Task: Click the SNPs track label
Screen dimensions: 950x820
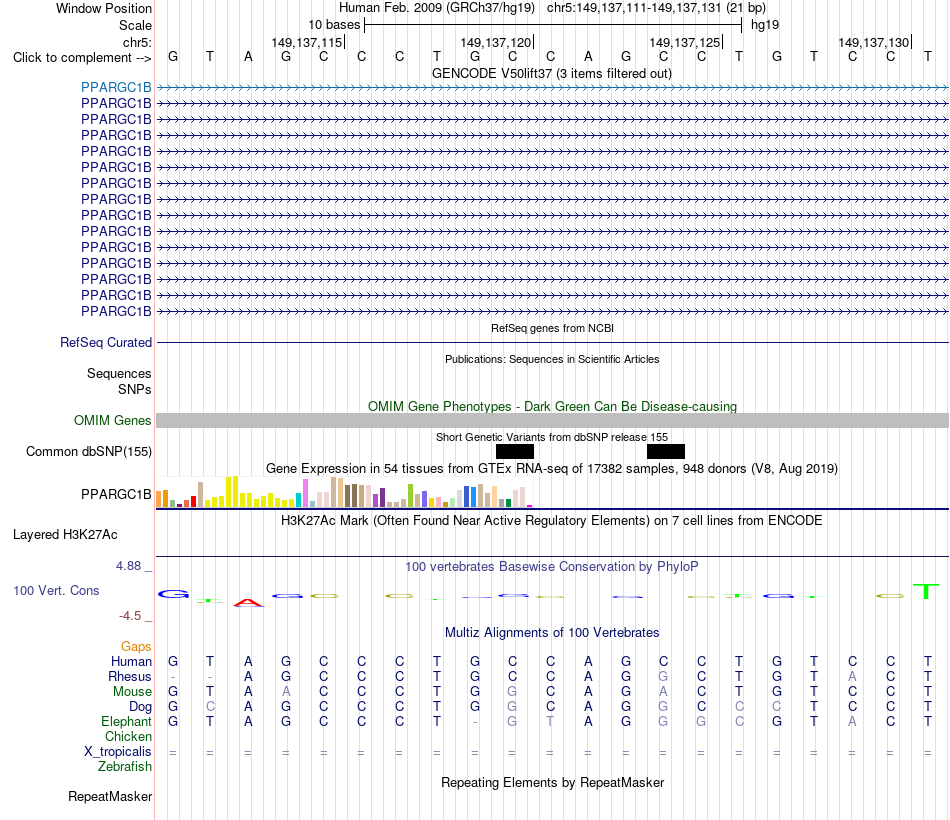Action: click(135, 389)
